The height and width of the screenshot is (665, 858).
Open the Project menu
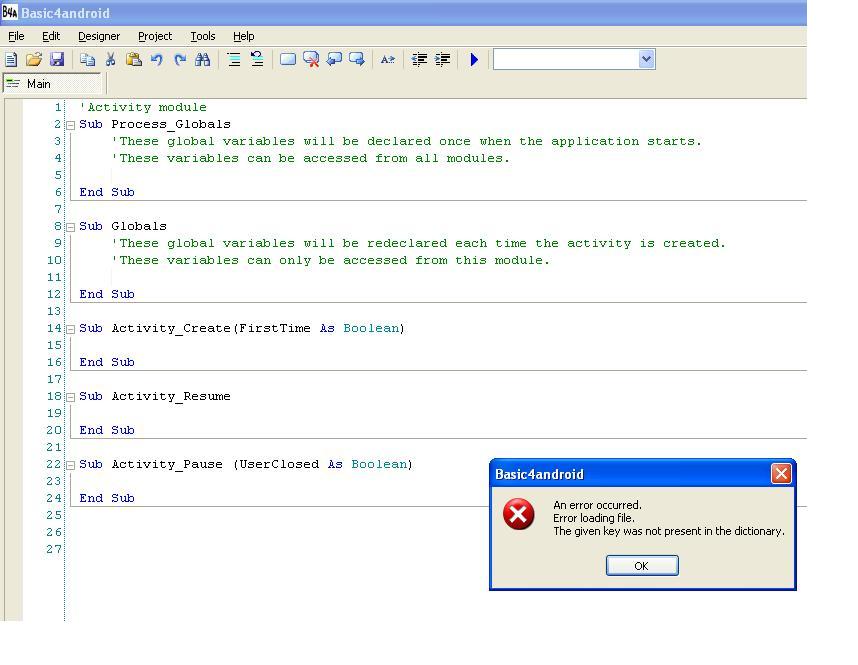coord(155,36)
